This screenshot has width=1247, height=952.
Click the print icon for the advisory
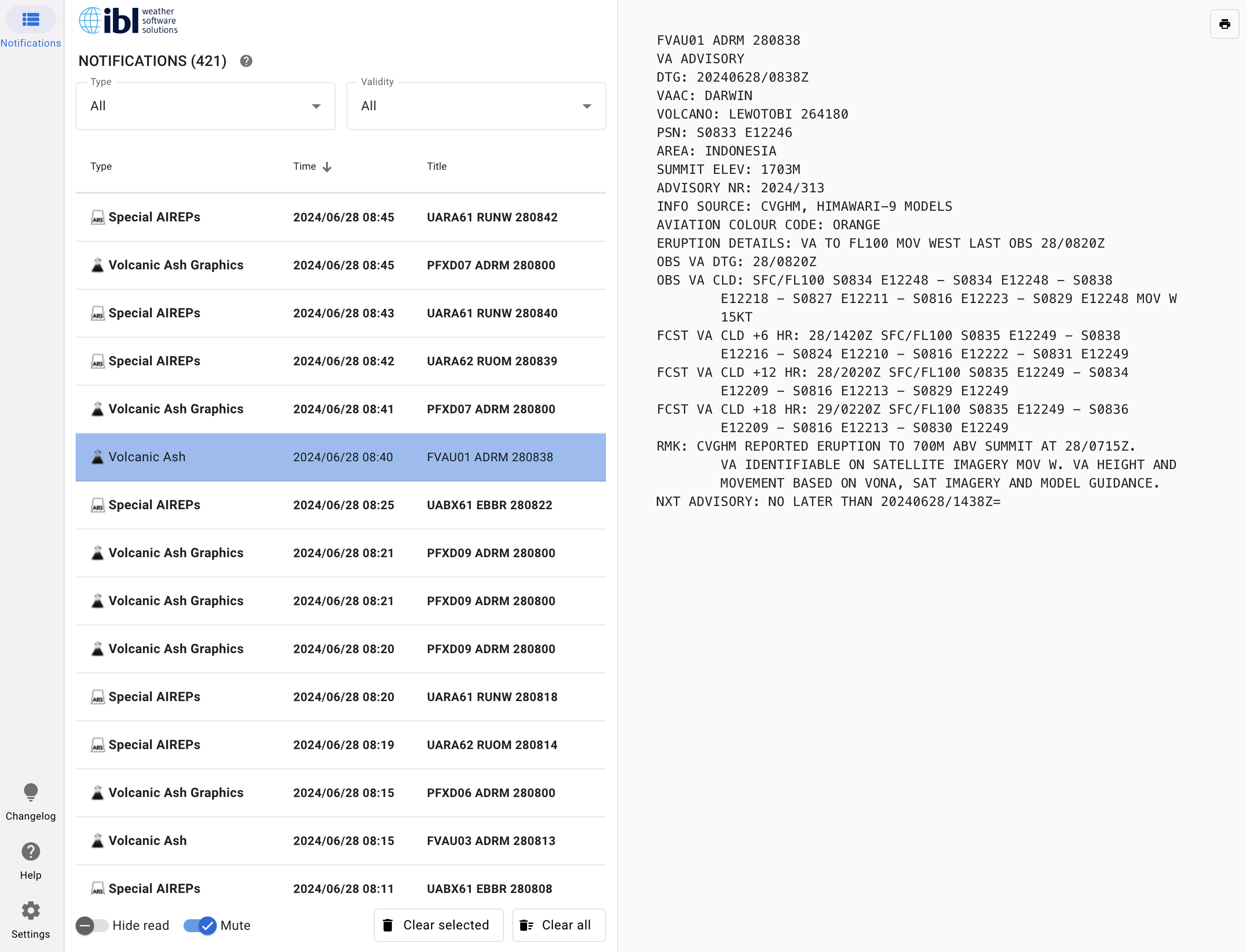click(x=1224, y=24)
